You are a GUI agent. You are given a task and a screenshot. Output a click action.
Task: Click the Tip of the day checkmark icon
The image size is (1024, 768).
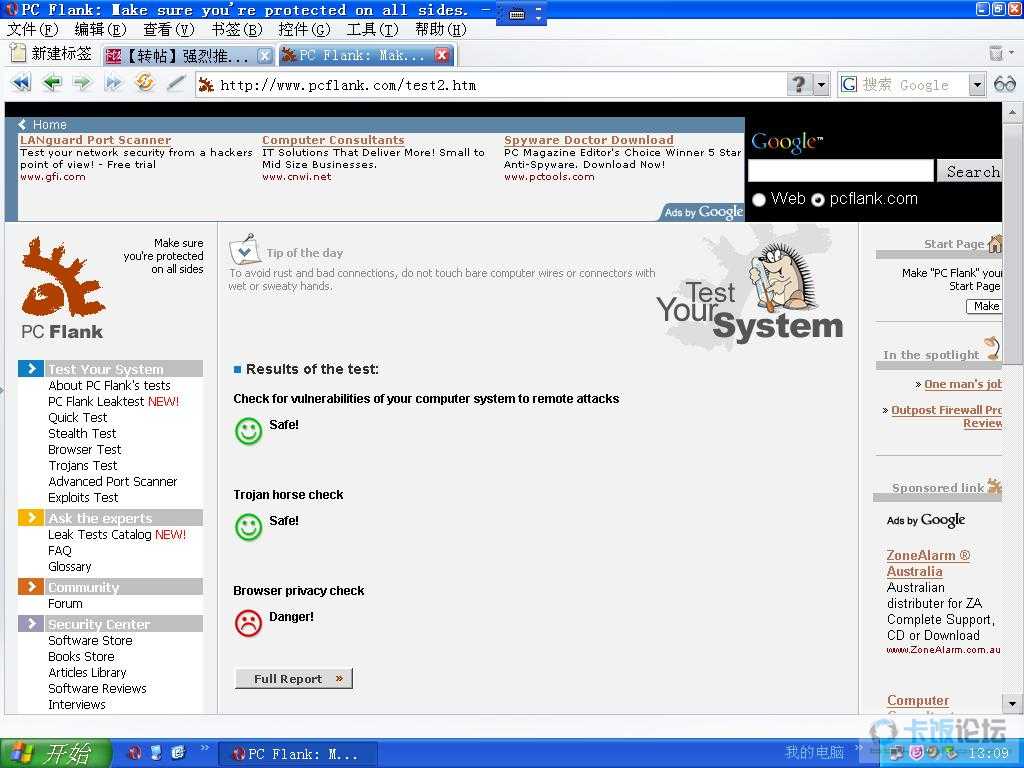[x=244, y=249]
